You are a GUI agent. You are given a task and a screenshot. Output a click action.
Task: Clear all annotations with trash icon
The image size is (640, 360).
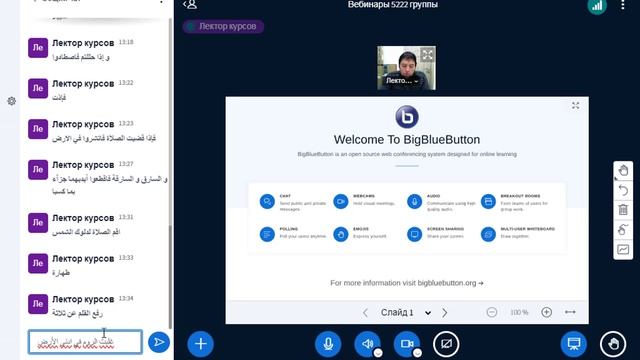(623, 210)
